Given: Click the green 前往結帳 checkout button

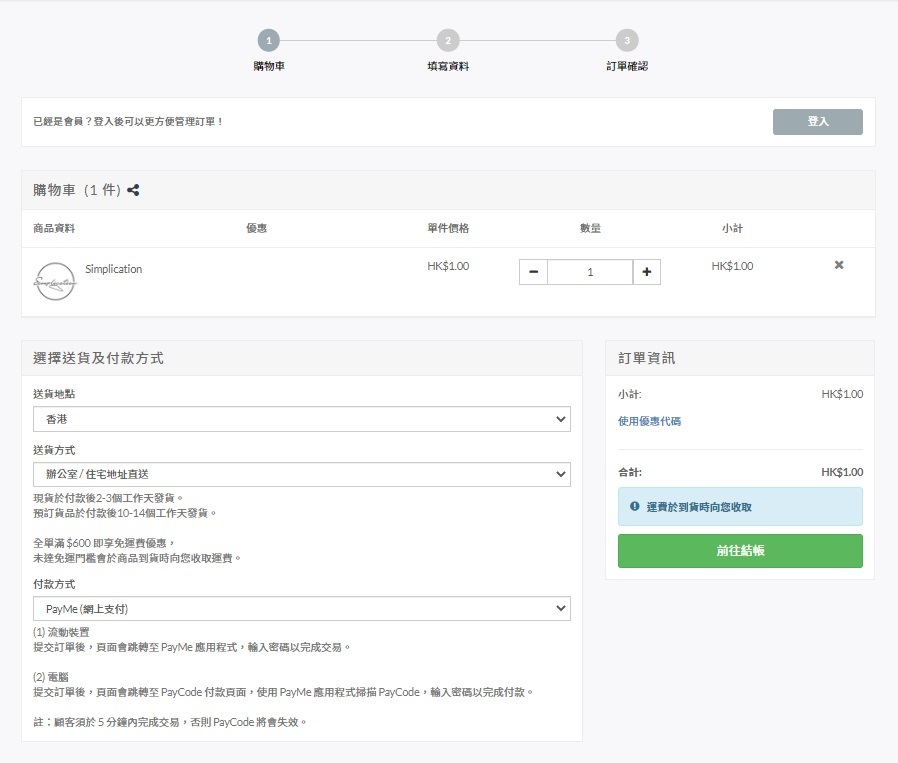Looking at the screenshot, I should pyautogui.click(x=740, y=551).
